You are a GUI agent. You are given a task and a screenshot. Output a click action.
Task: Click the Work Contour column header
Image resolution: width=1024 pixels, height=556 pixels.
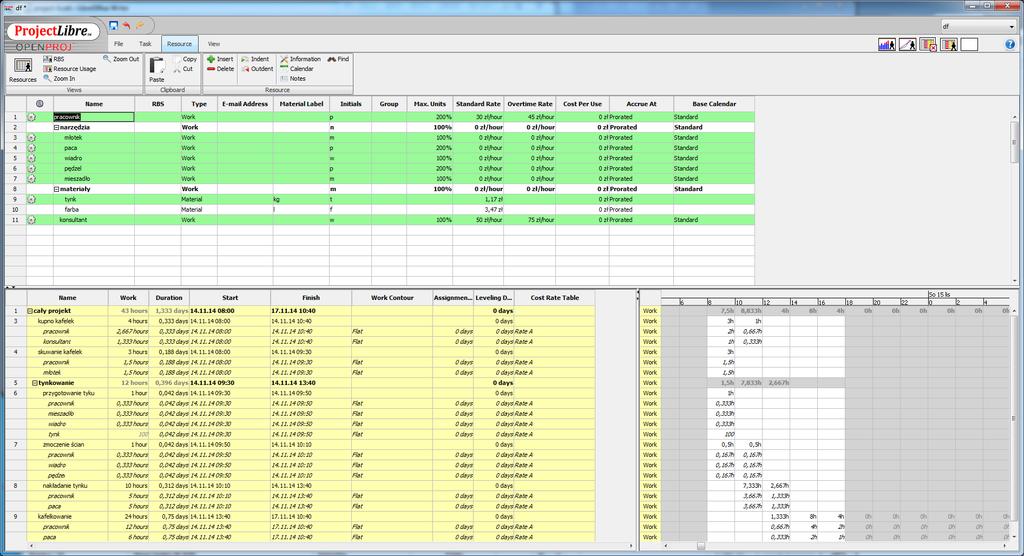click(392, 298)
